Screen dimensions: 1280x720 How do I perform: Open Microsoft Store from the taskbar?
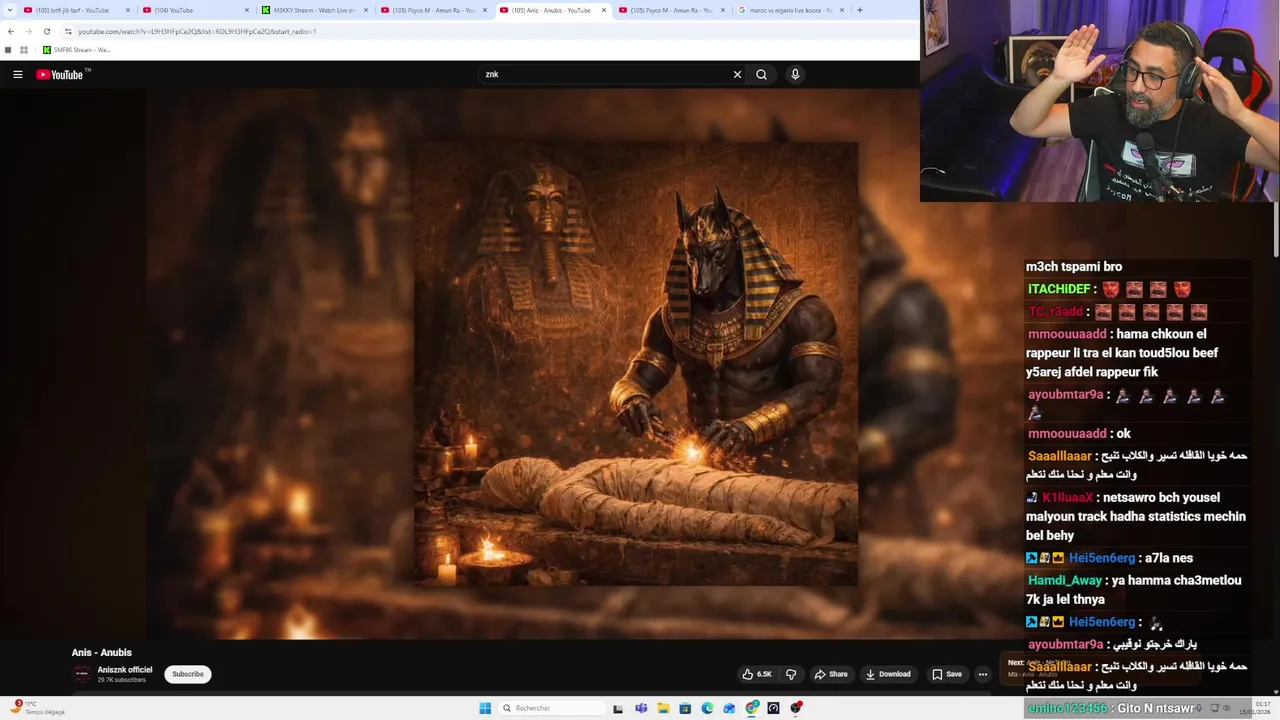point(685,708)
